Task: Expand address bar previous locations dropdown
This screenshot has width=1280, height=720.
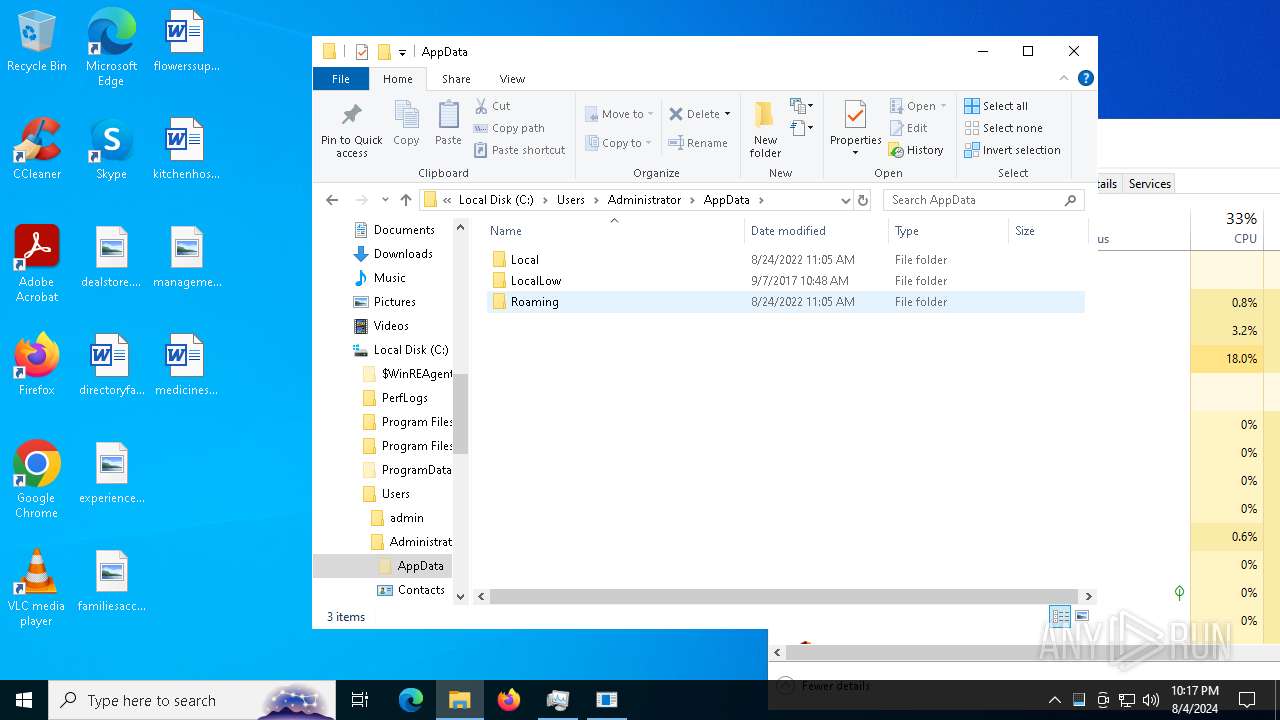Action: (845, 200)
